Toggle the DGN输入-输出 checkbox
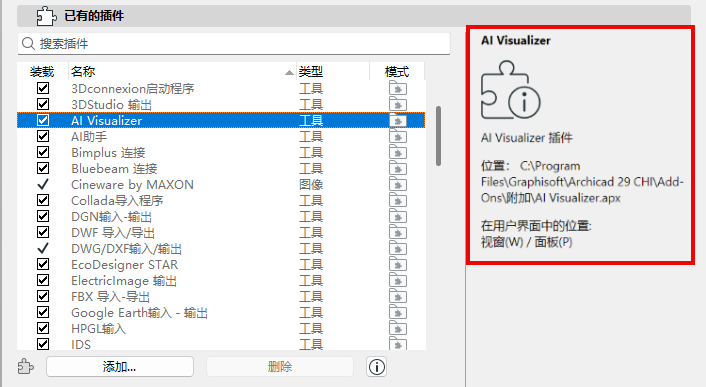Screen dimensions: 706x387 (x=43, y=216)
